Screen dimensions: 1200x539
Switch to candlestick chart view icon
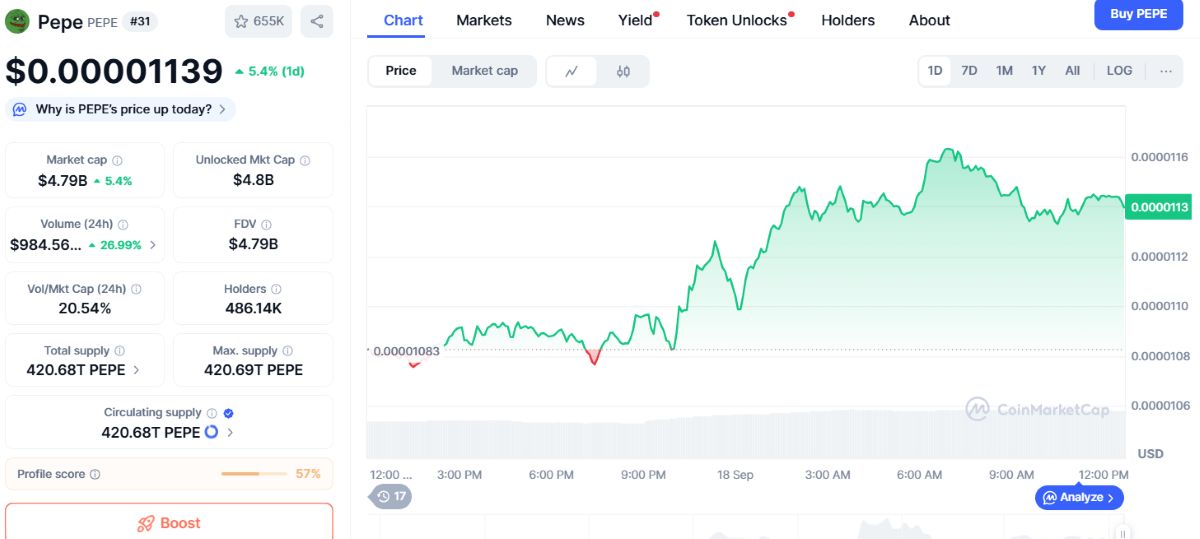coord(623,71)
